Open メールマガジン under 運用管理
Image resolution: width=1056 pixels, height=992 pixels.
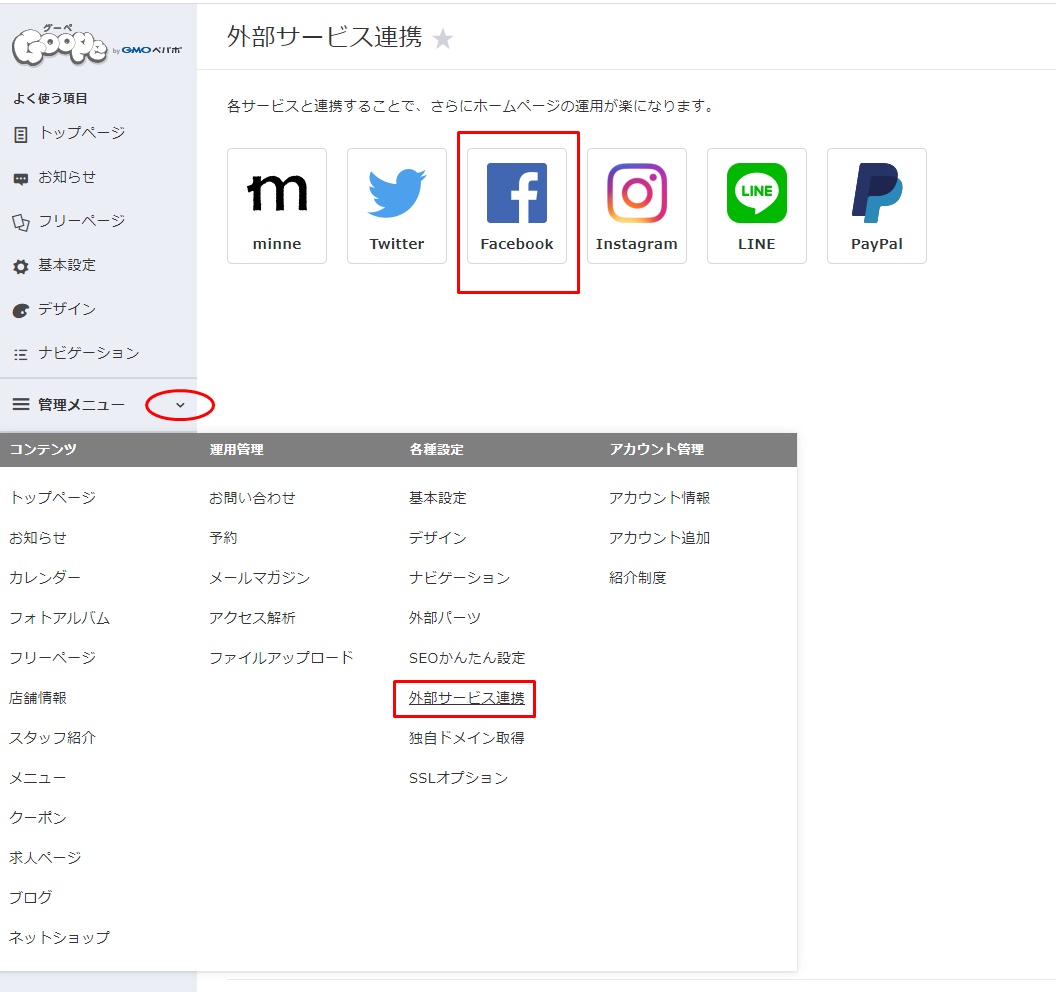[x=259, y=578]
